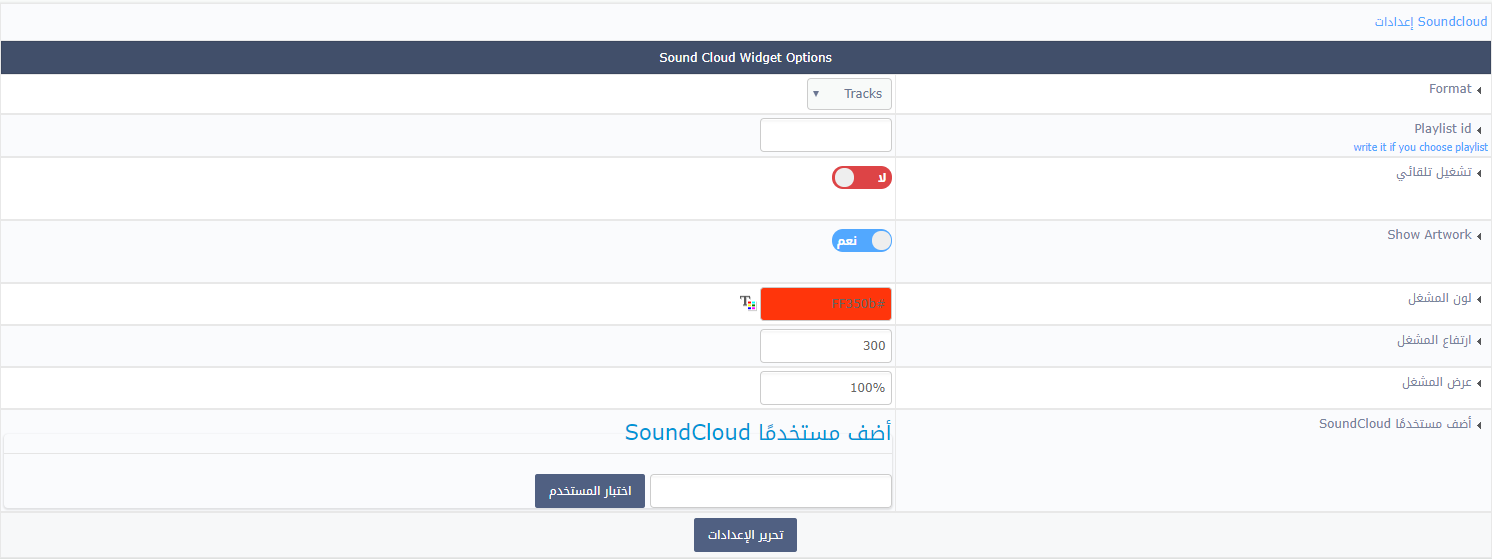Click the أضف مستخدمًا SoundCloud row label
This screenshot has width=1492, height=559.
[1395, 424]
